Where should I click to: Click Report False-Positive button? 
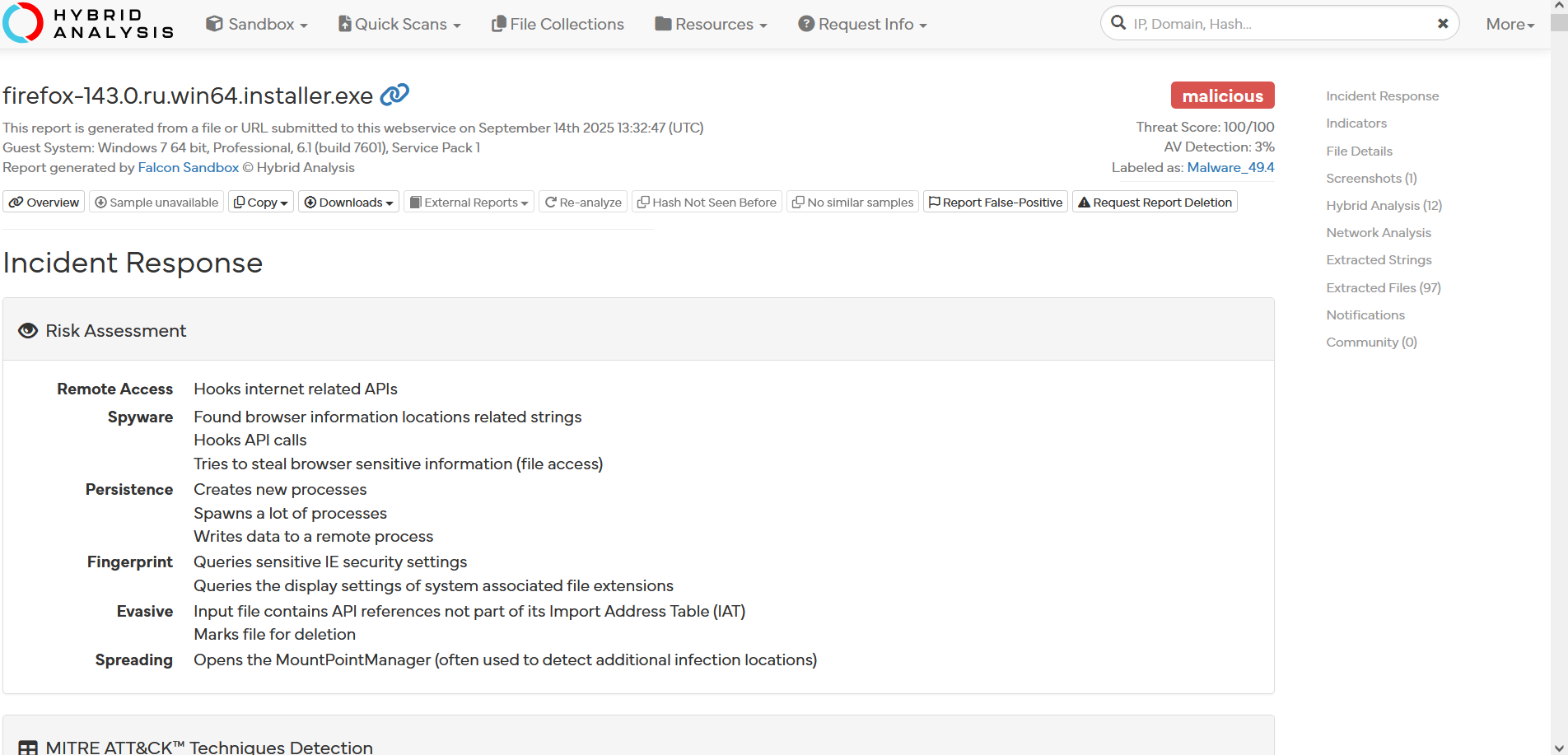coord(996,202)
